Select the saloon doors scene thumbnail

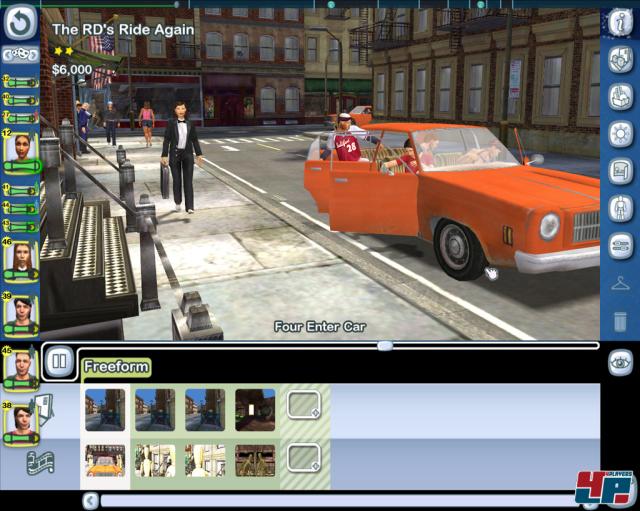click(255, 461)
